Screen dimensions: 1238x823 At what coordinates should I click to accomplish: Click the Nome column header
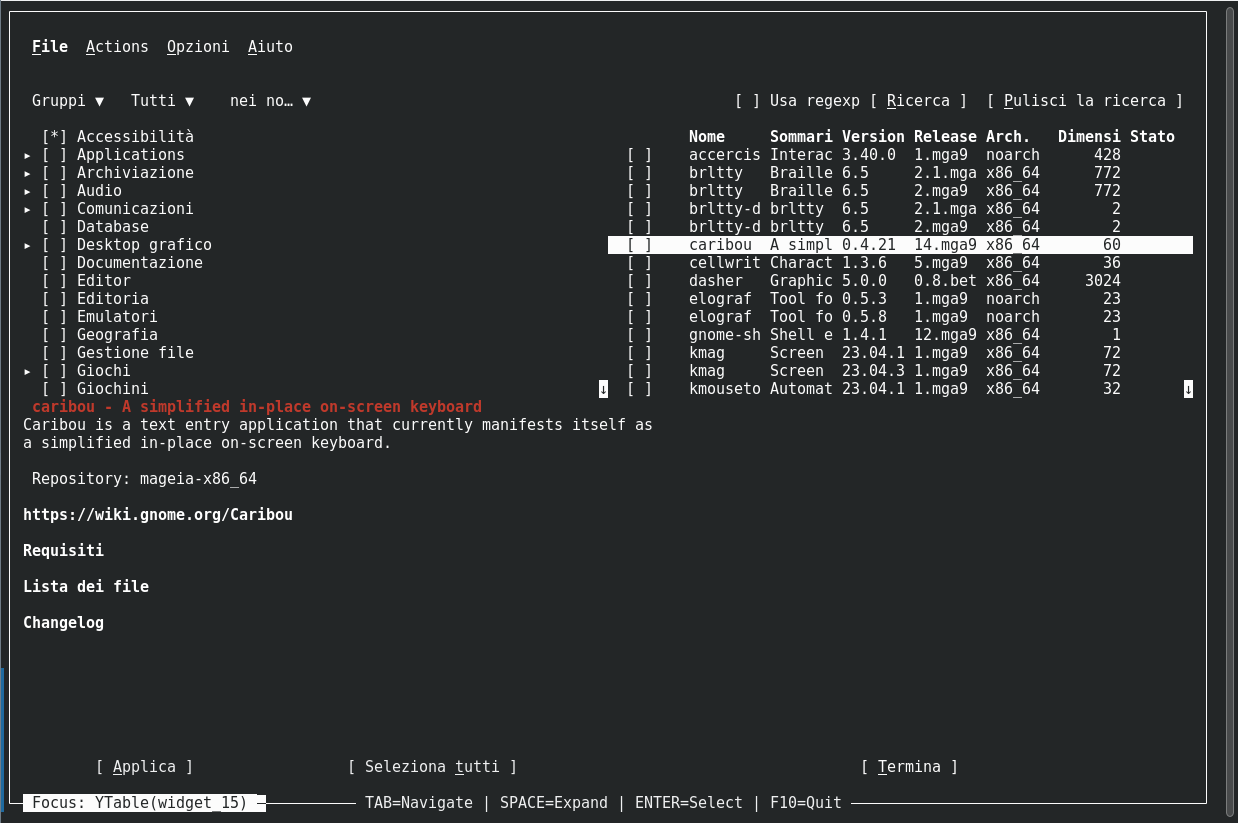point(707,137)
